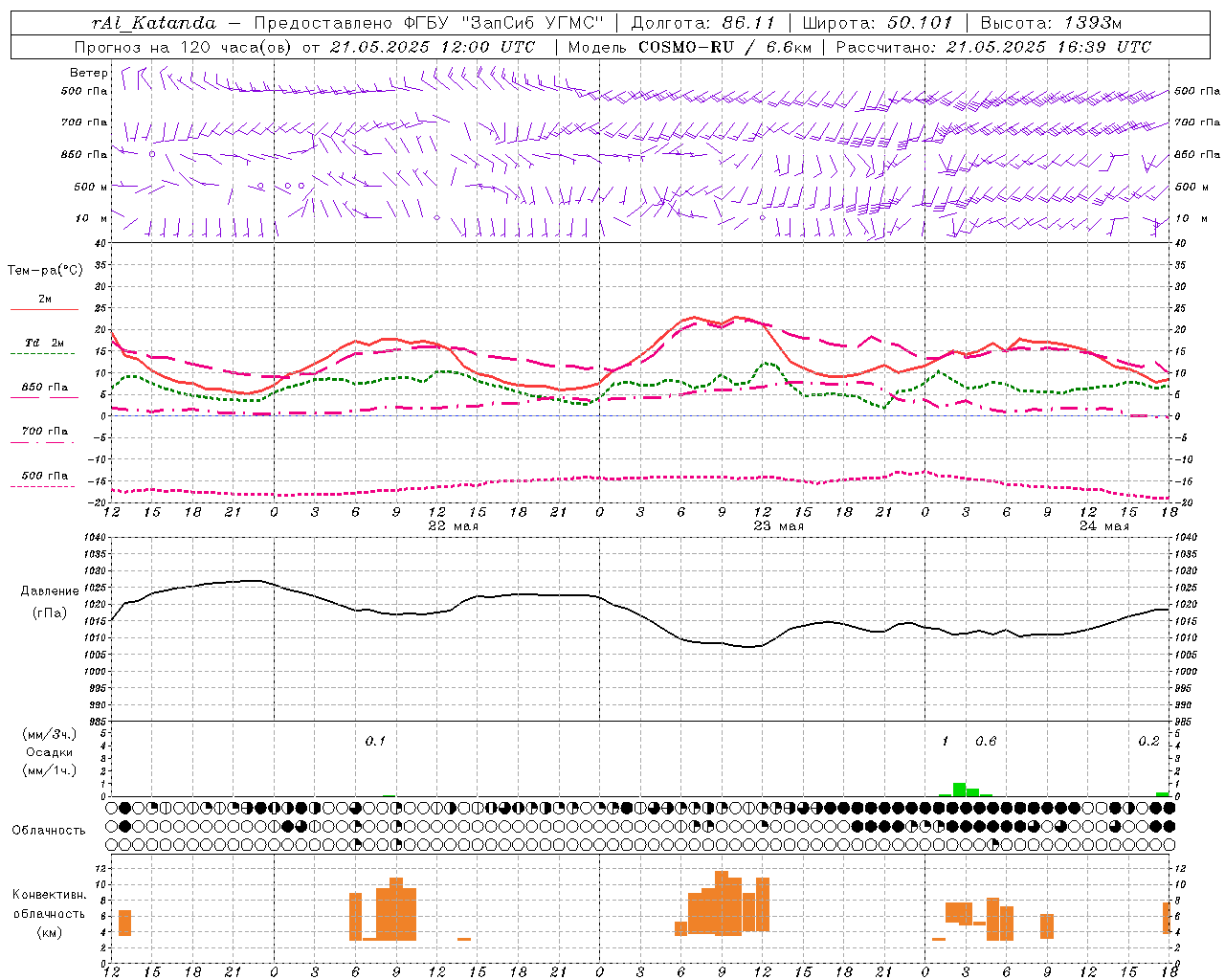Click the '2м' temperature legend label
This screenshot has width=1225, height=980.
(x=45, y=299)
